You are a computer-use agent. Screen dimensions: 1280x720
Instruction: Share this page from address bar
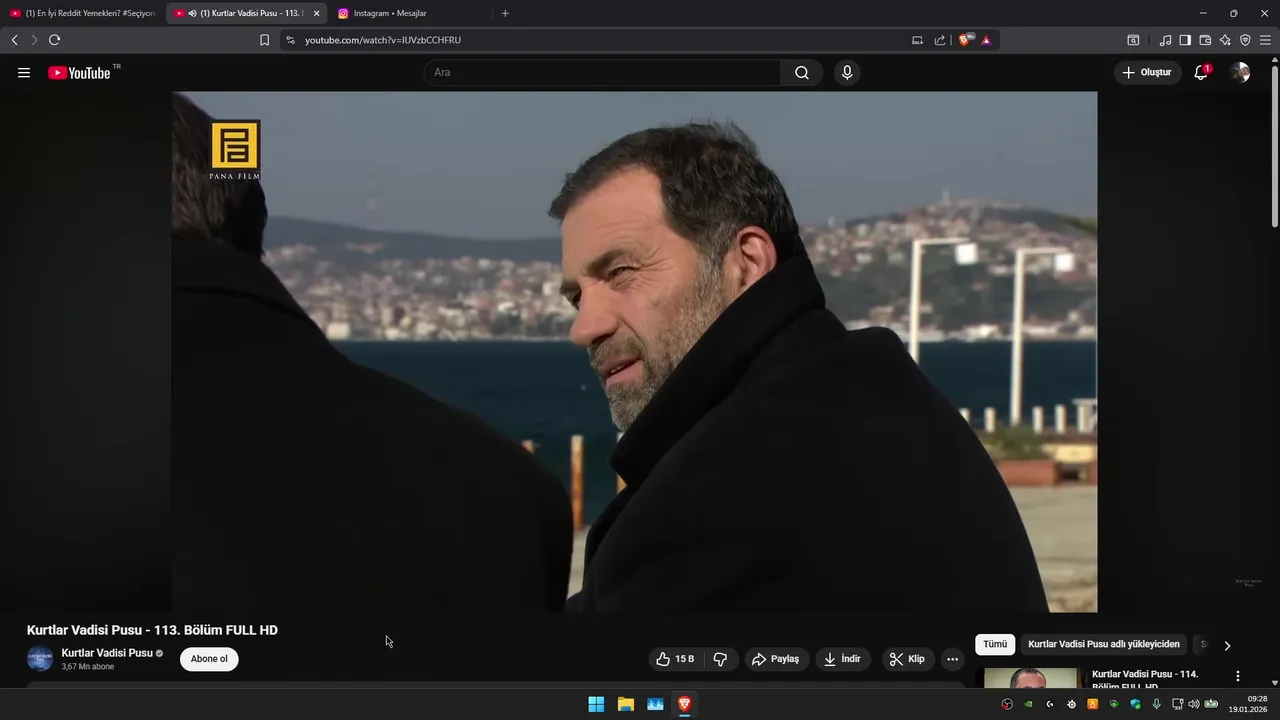[x=940, y=40]
